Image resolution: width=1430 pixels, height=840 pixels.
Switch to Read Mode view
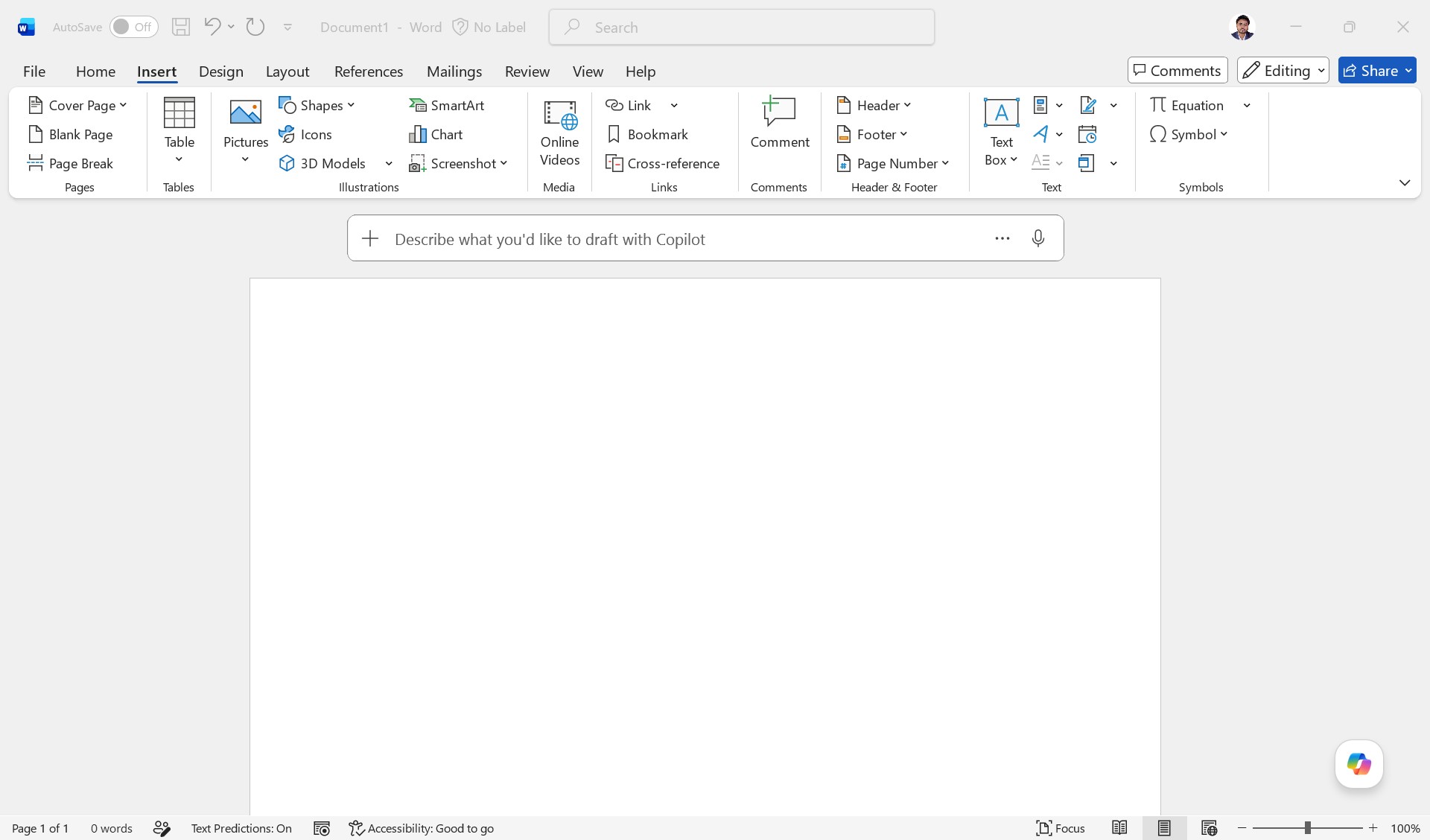click(x=1119, y=828)
